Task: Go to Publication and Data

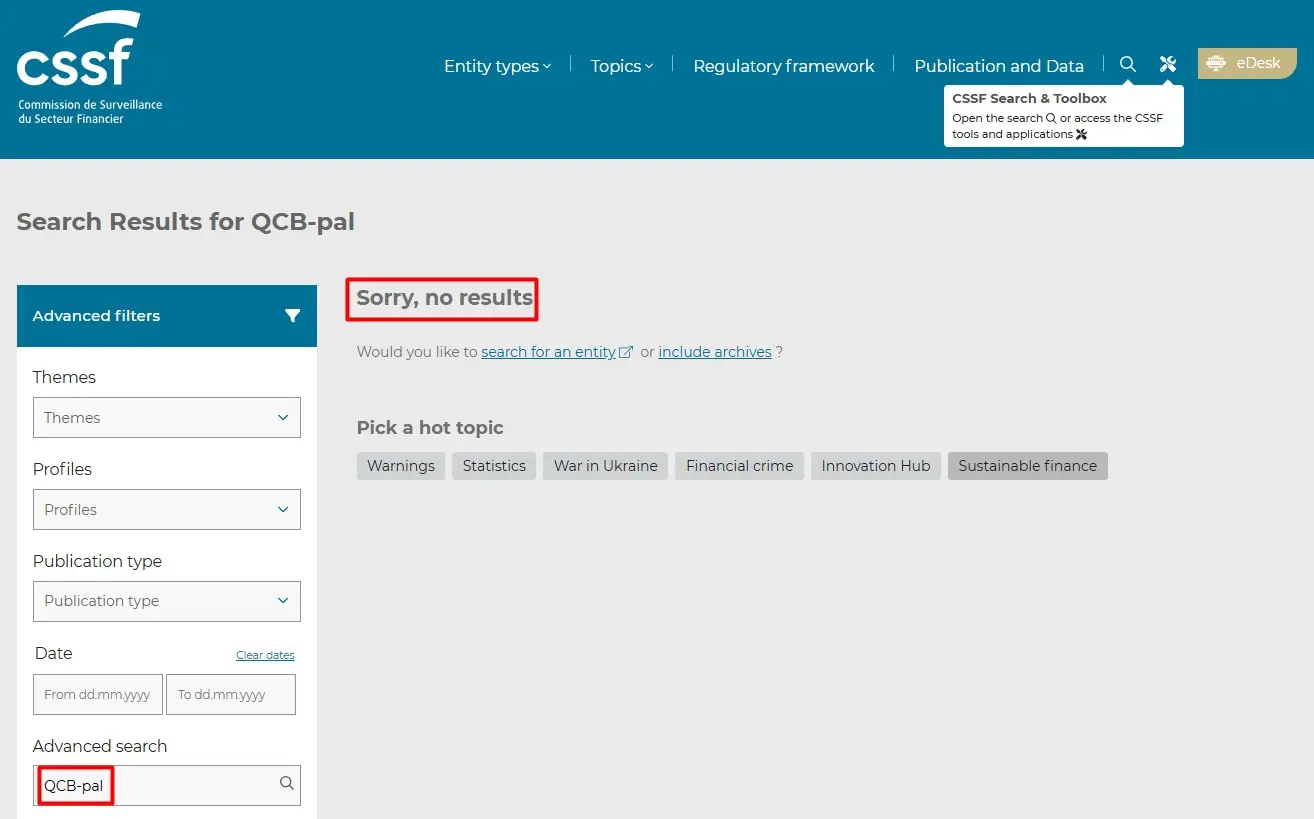Action: pos(998,66)
